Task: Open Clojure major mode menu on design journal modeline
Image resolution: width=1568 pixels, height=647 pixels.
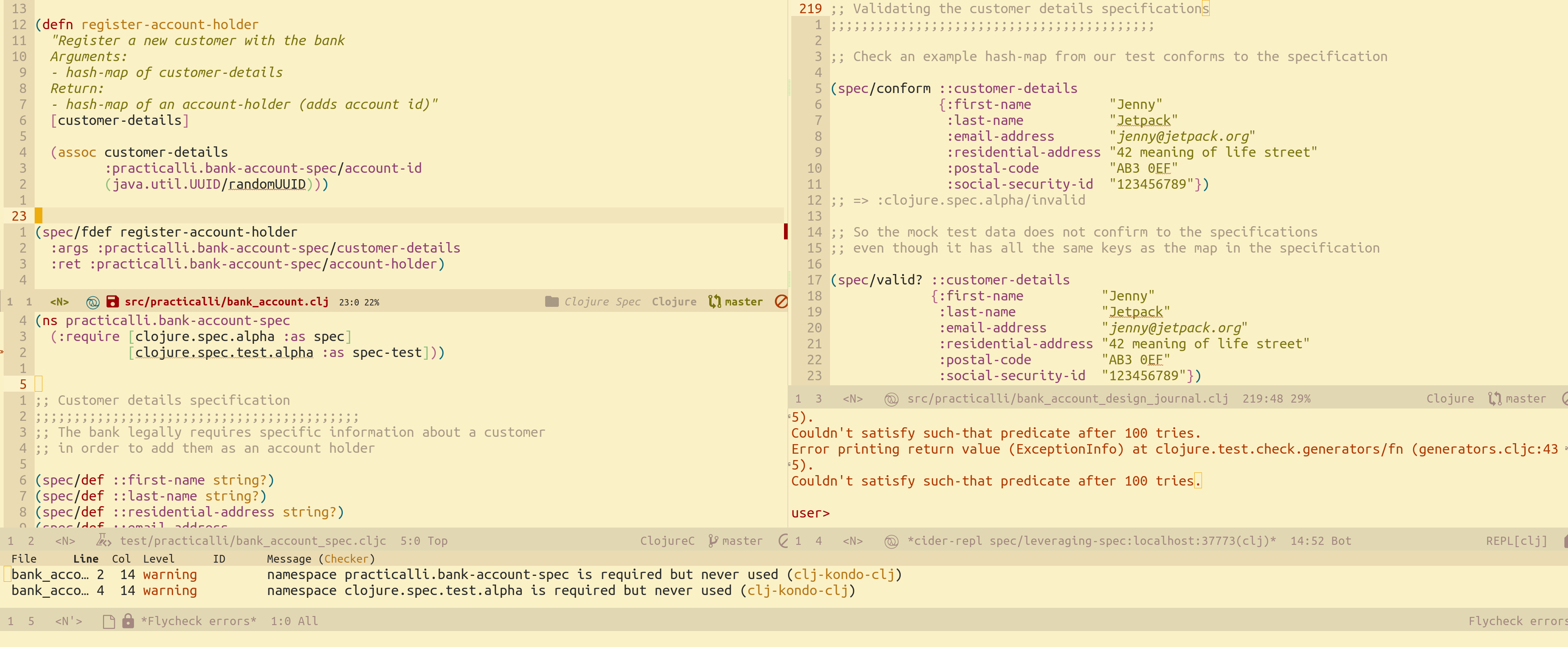Action: 1449,399
